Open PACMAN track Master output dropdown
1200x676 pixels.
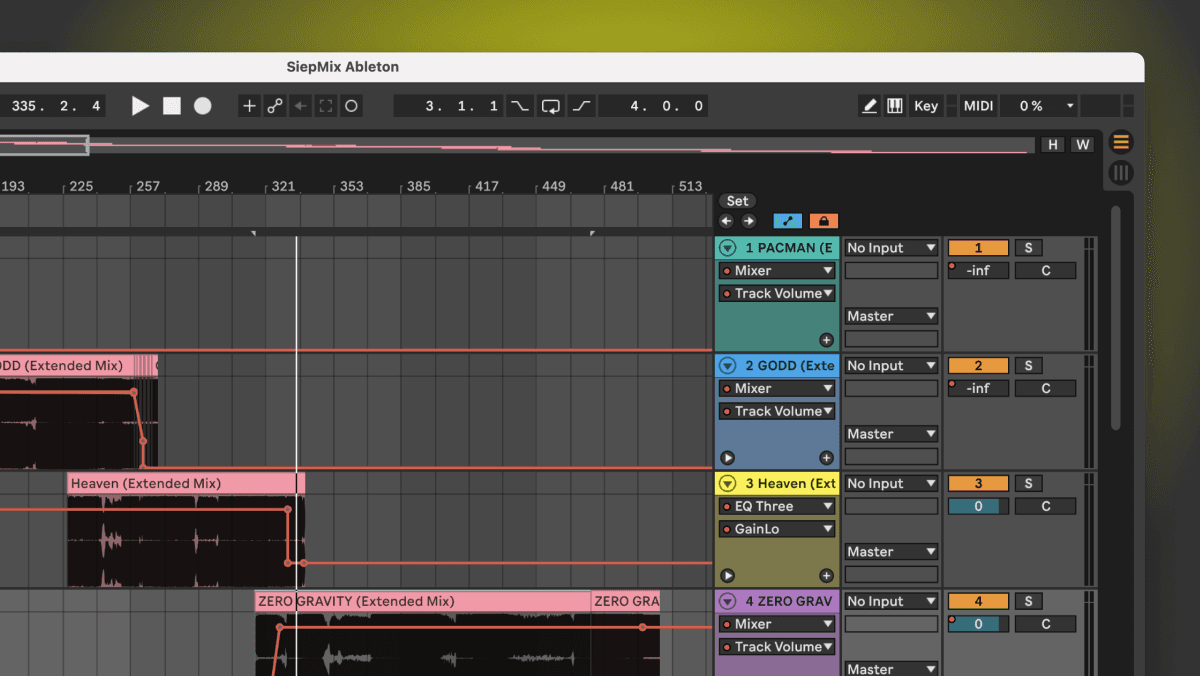[x=891, y=316]
